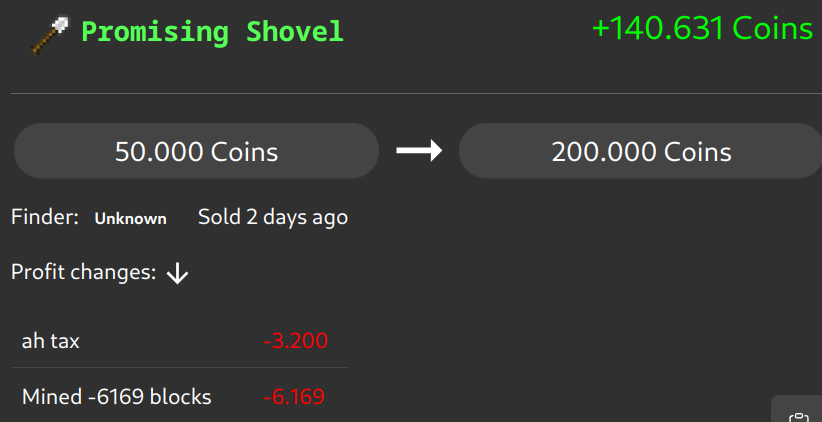Select the Mined -6169 blocks row

click(116, 397)
